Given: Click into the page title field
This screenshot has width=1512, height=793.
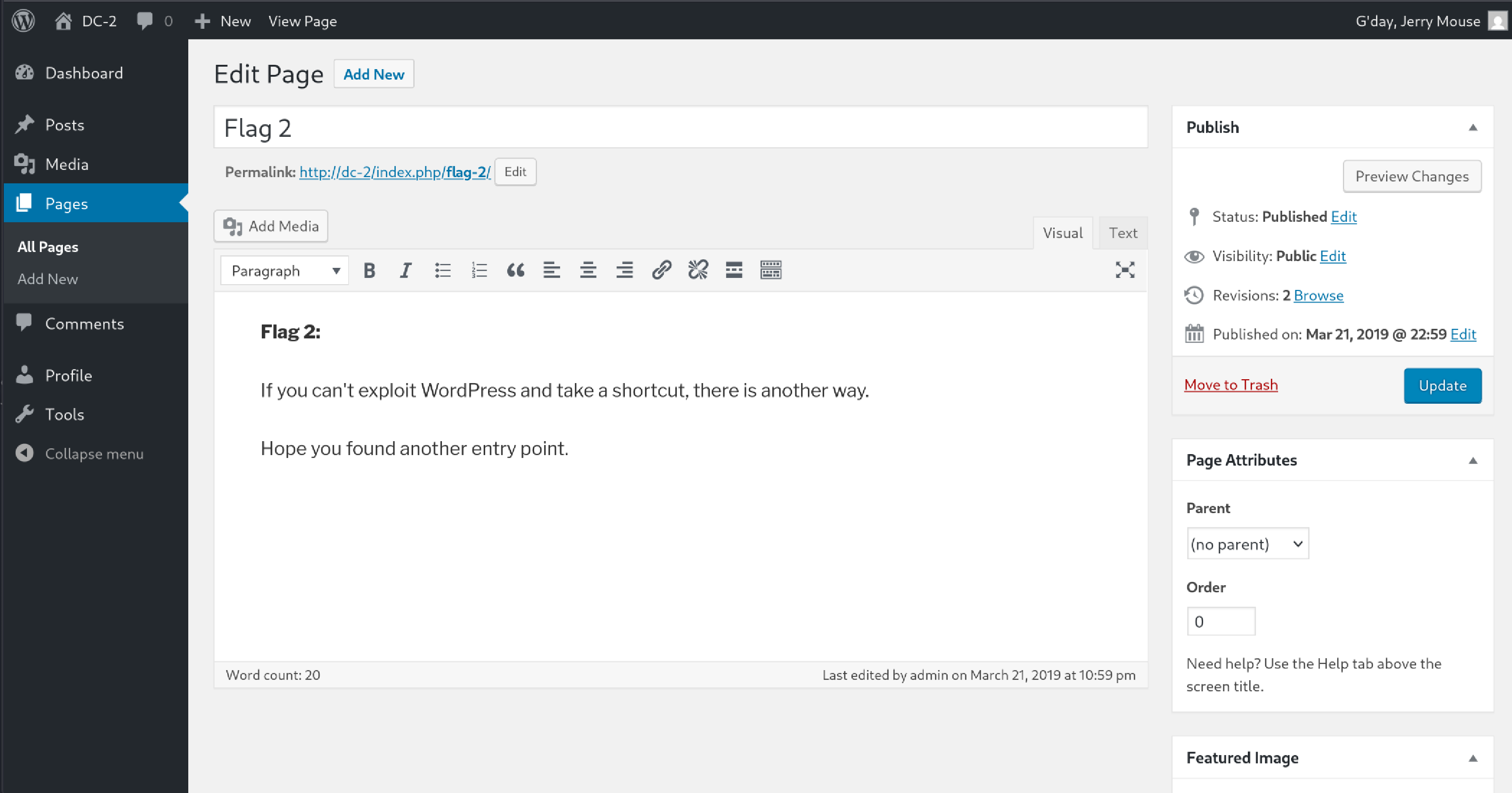Looking at the screenshot, I should [680, 127].
